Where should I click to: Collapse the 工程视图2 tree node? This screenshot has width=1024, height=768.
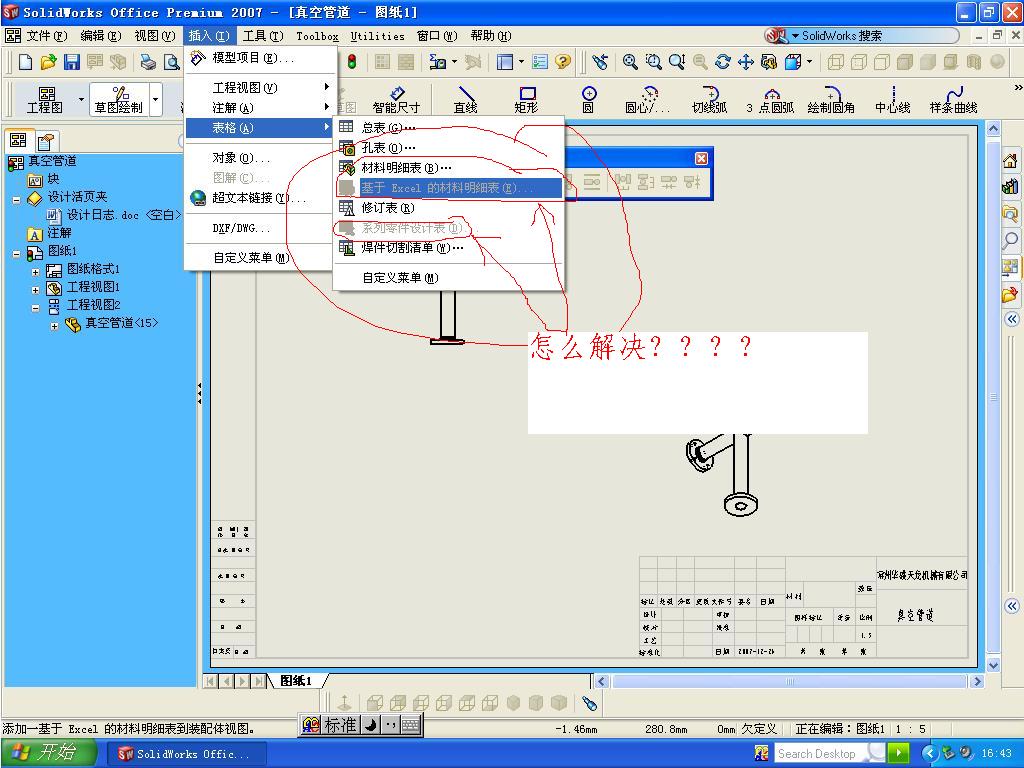[36, 308]
